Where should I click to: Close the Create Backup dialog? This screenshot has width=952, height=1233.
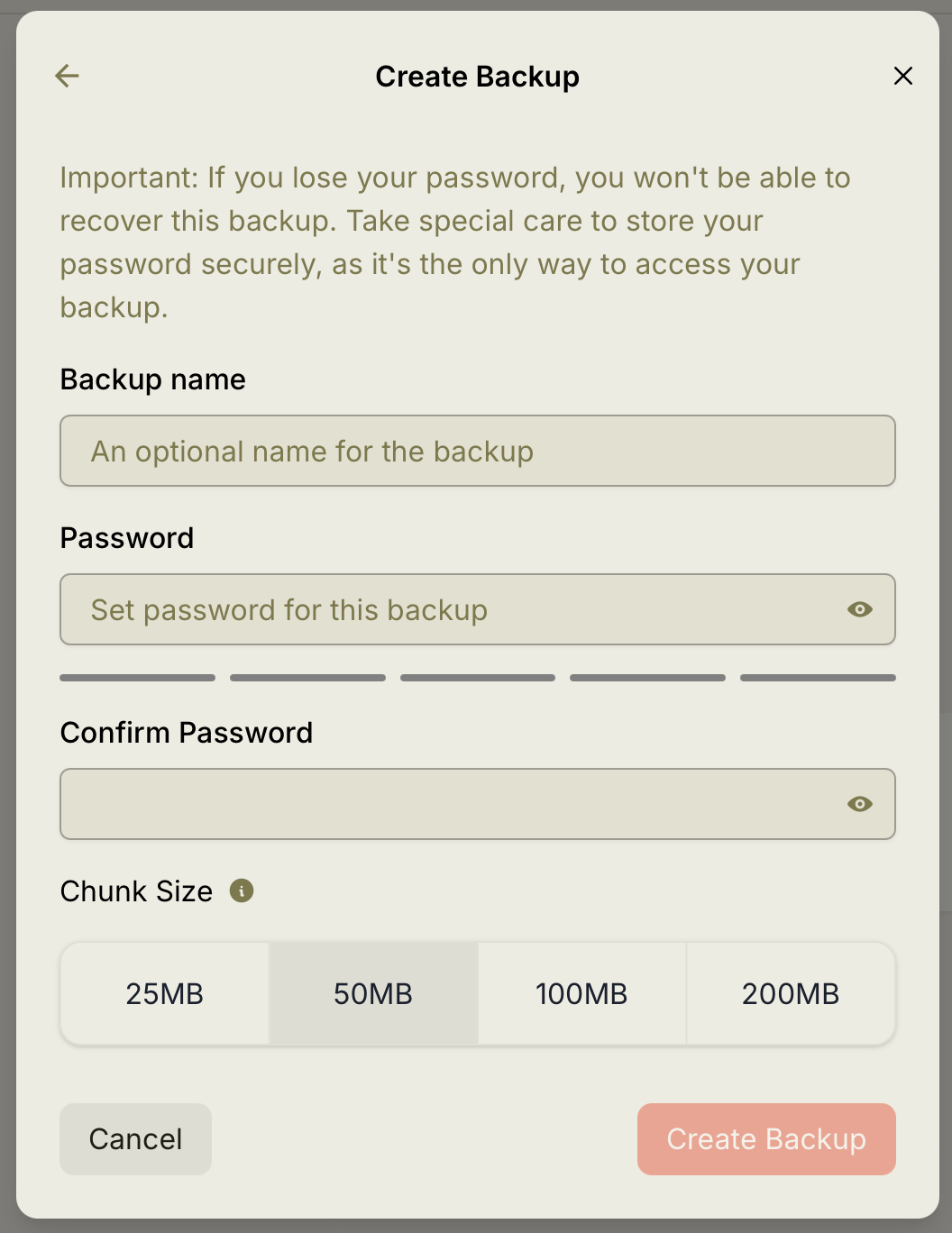coord(903,76)
